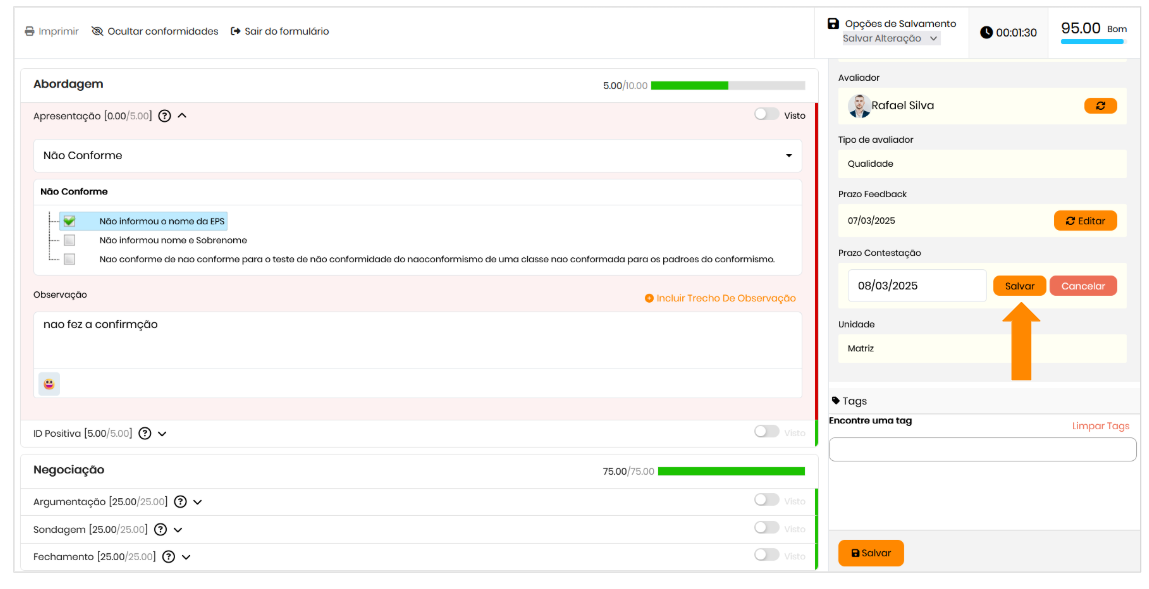Click the Ocultar conformidades eye icon
The height and width of the screenshot is (589, 1149).
click(97, 31)
